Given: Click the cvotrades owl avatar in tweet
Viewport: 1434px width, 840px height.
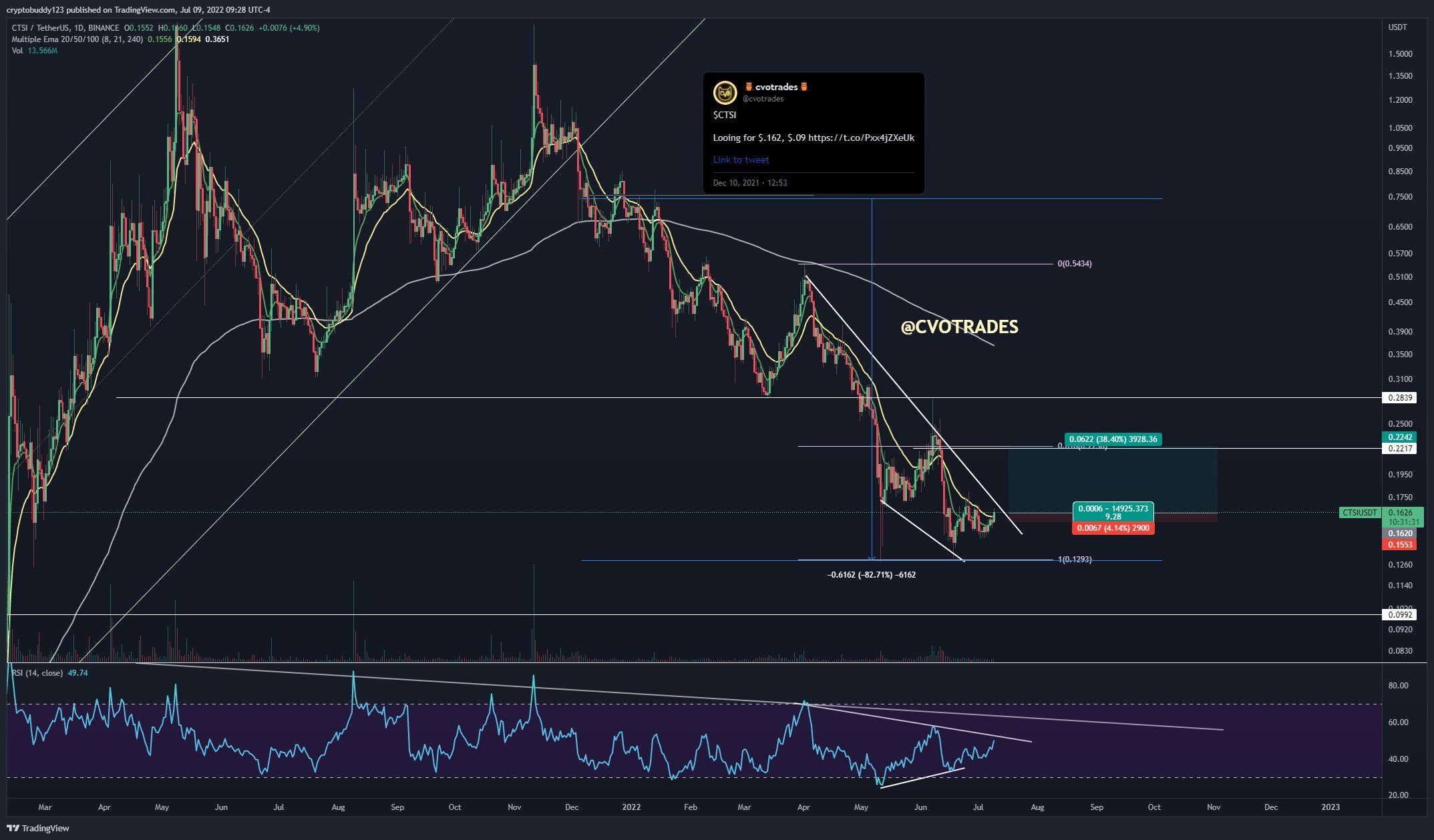Looking at the screenshot, I should pyautogui.click(x=725, y=92).
